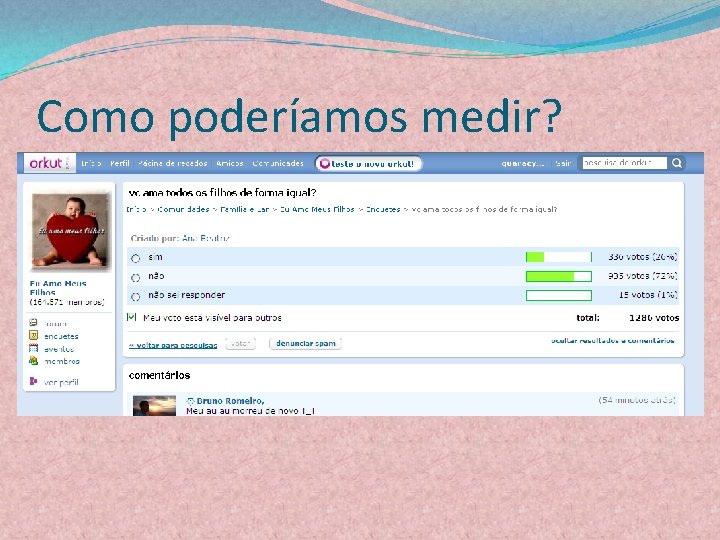Click the 'não' result progress bar
The width and height of the screenshot is (720, 540).
[559, 276]
